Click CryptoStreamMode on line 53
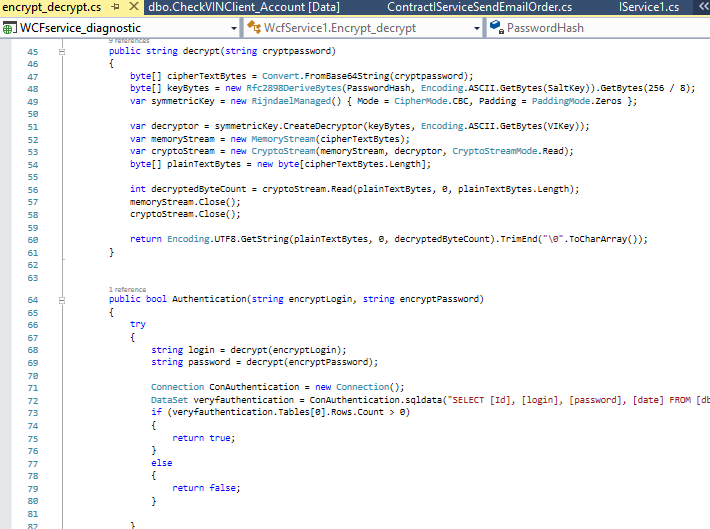 (x=494, y=151)
